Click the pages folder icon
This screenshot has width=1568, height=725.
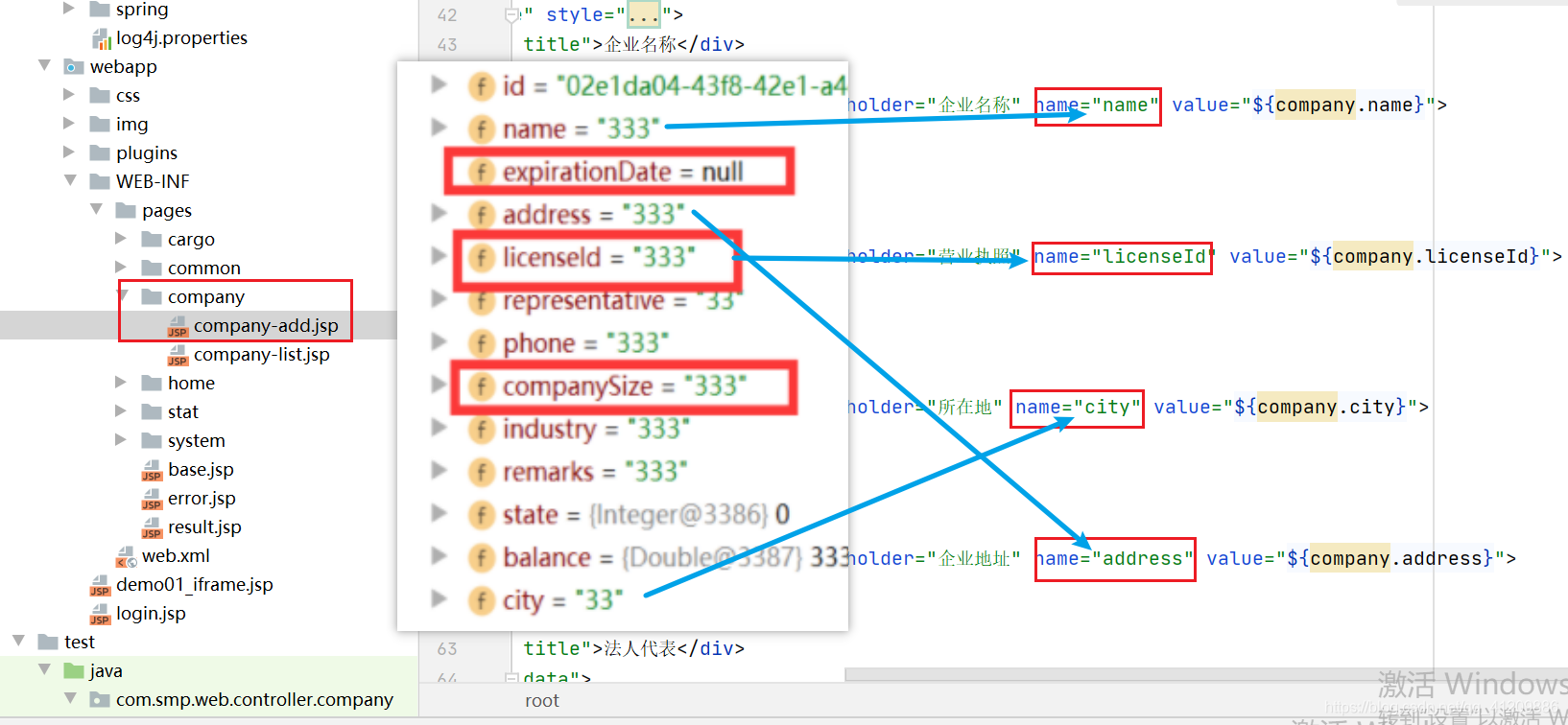(x=126, y=210)
